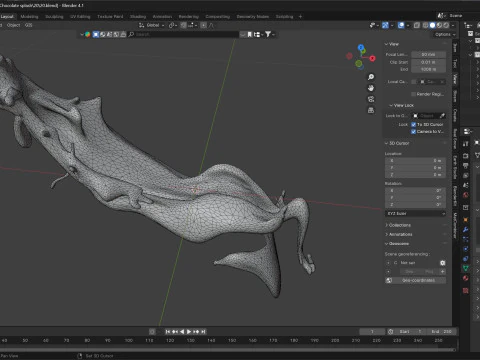Switch to the Sculpting workspace tab

tap(54, 16)
